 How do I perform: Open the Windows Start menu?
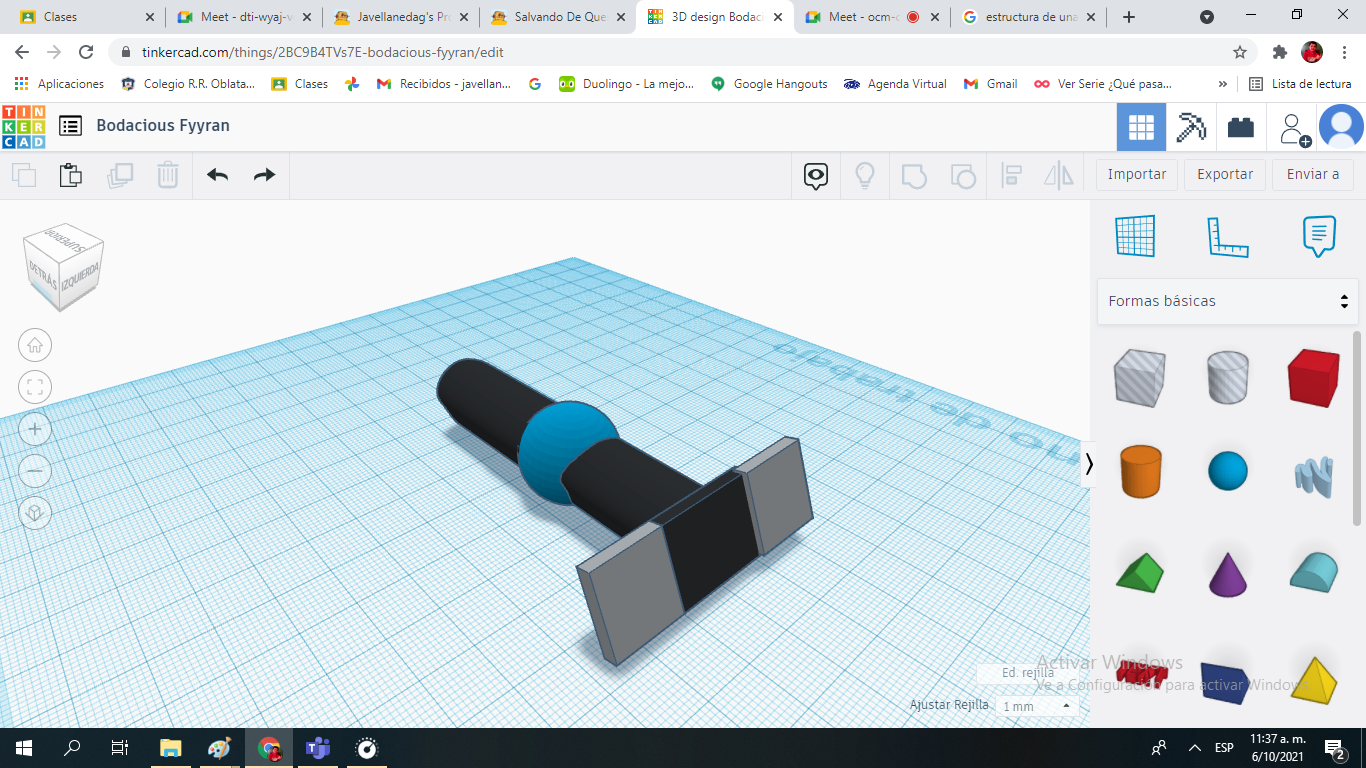click(24, 748)
